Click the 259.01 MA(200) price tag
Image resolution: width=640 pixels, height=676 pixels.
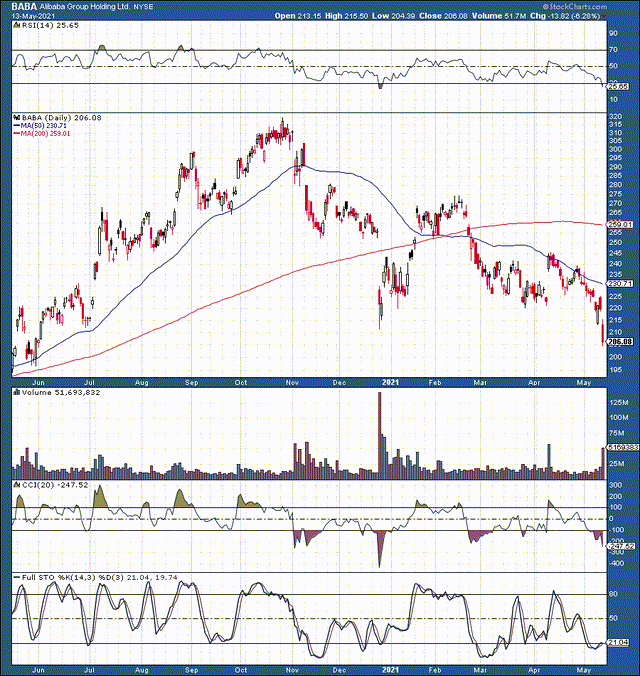(620, 225)
